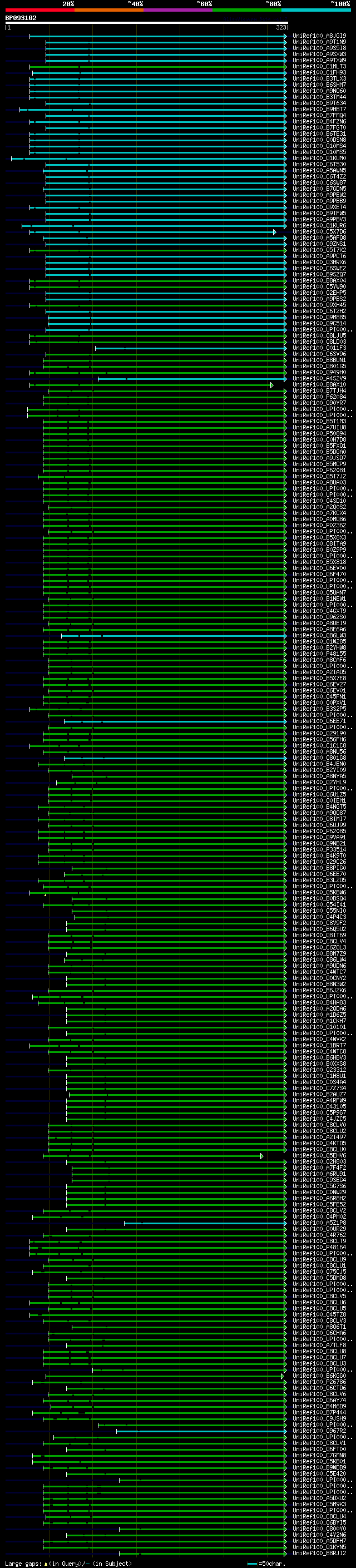Image resolution: width=356 pixels, height=1568 pixels.
Task: Select label UniRef100_Q5UAN7
Action: (319, 592)
